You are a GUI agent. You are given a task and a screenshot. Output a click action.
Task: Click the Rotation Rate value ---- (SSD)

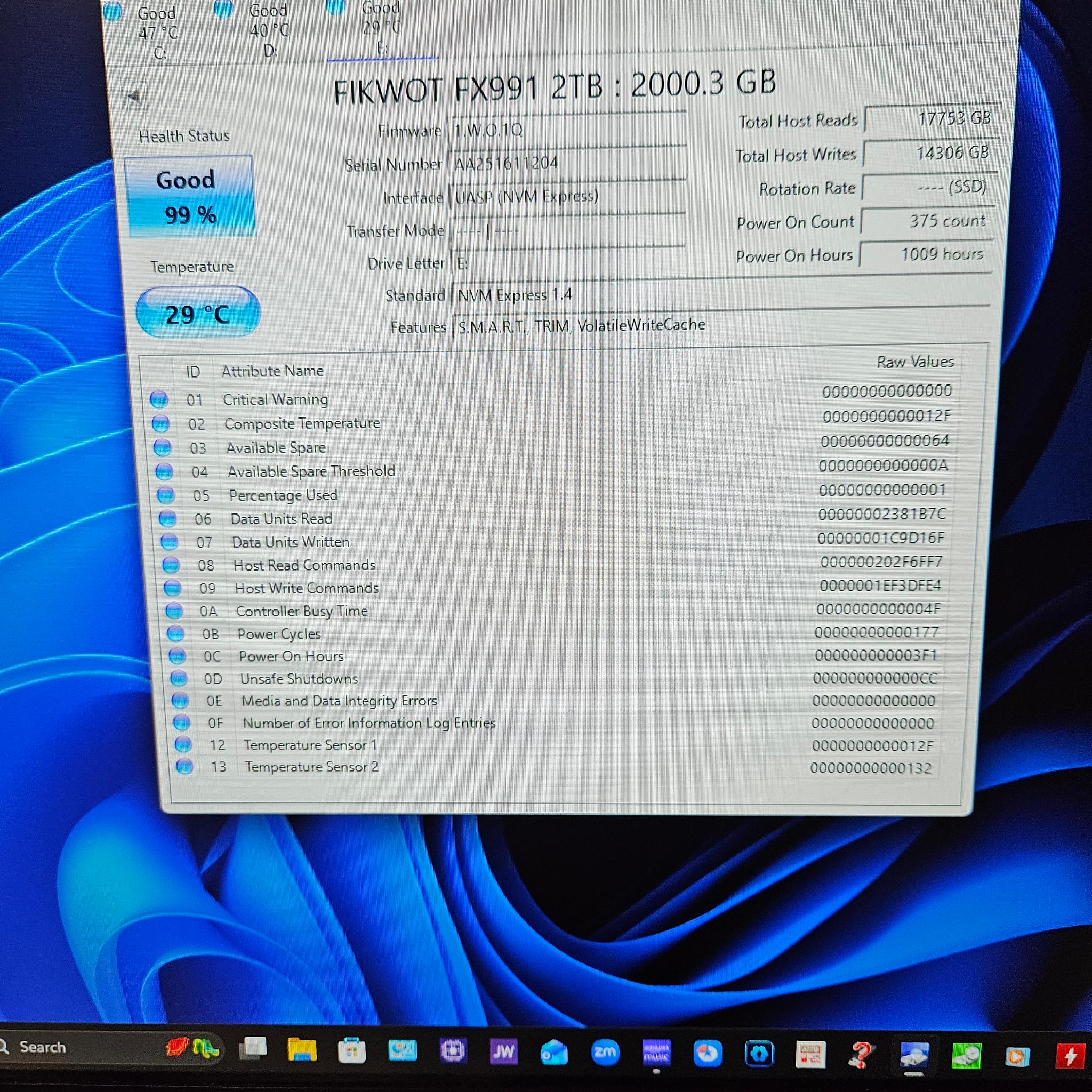[928, 187]
